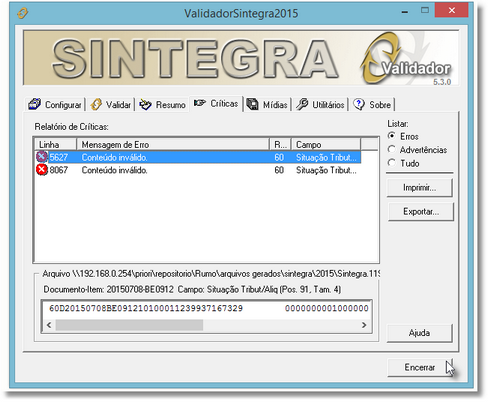Click the application icon in title bar
488x402 pixels.
(x=23, y=13)
